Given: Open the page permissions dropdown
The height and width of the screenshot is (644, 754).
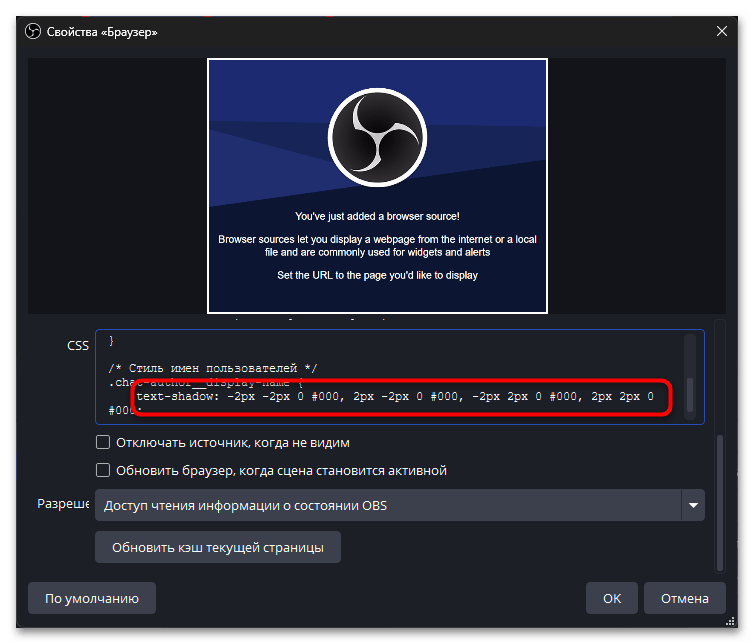Looking at the screenshot, I should pos(400,505).
